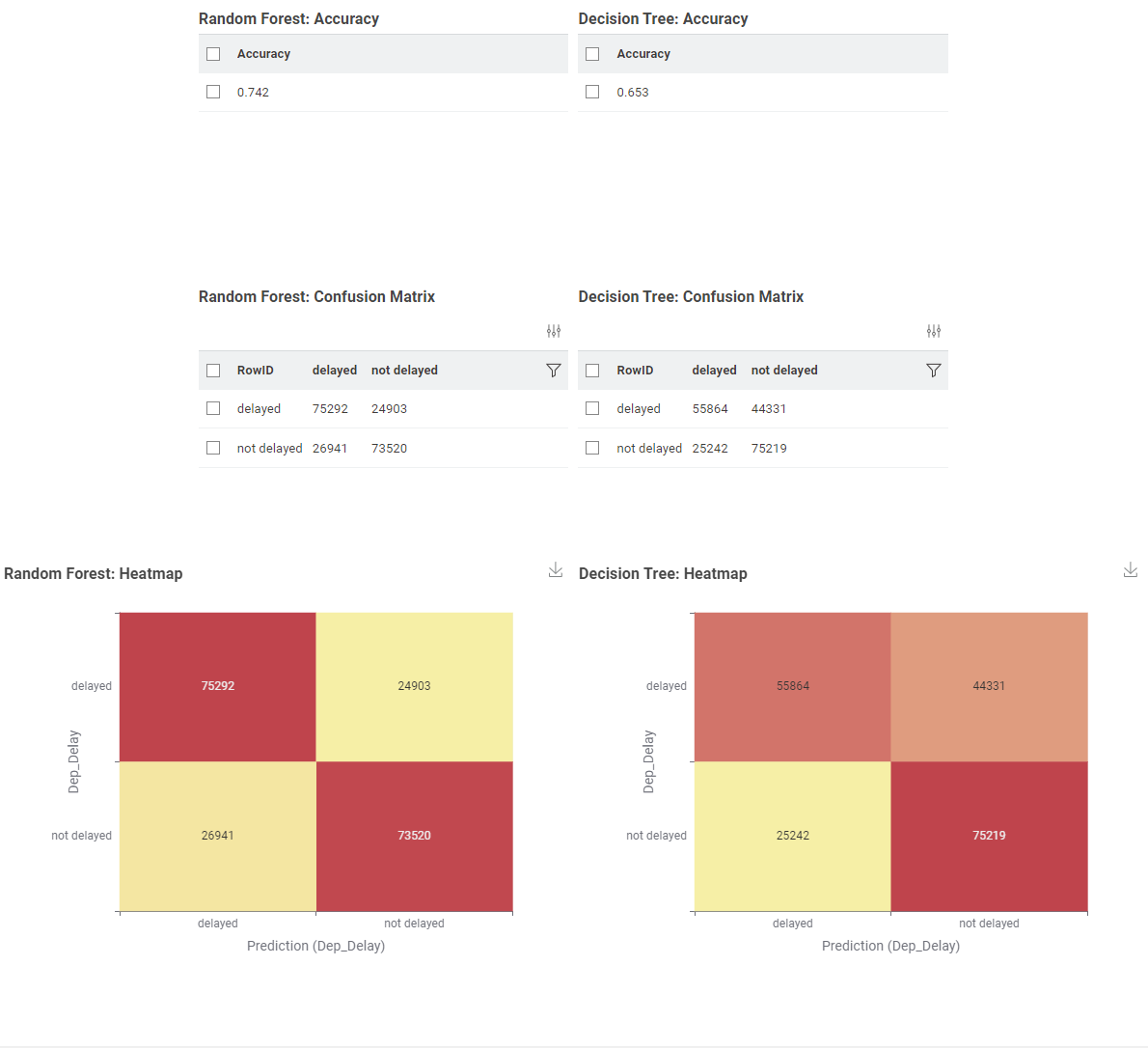The image size is (1148, 1048).
Task: Click the 26941 Random Forest heatmap cell
Action: 218,836
